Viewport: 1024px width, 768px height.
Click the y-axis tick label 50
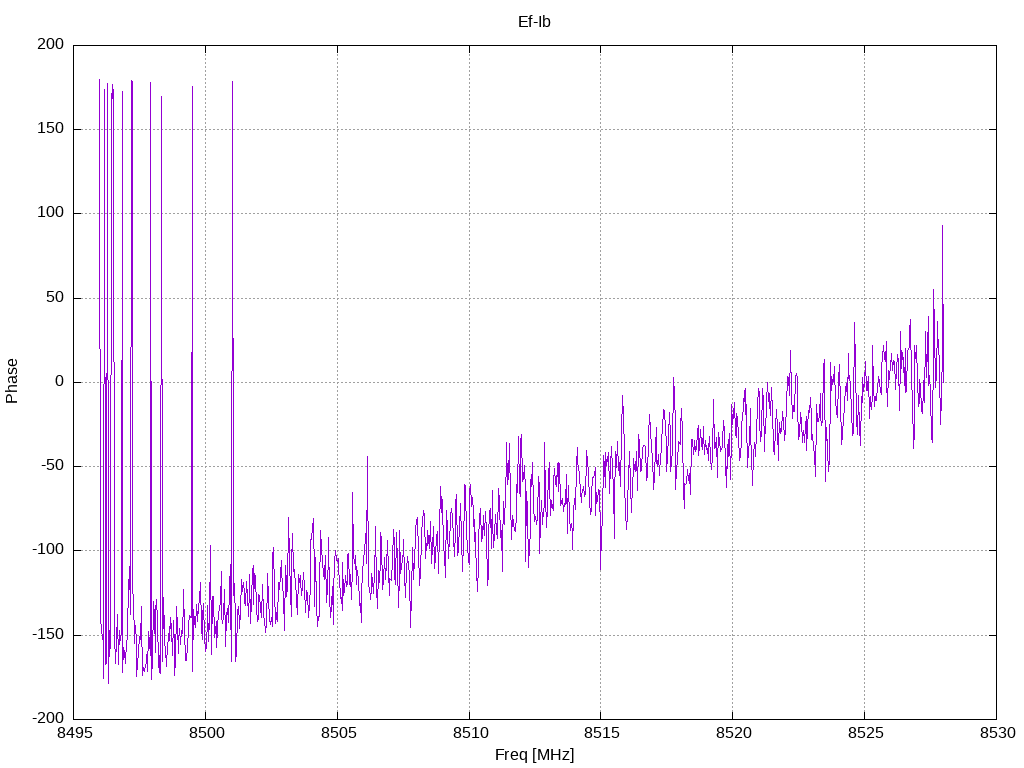coord(56,298)
